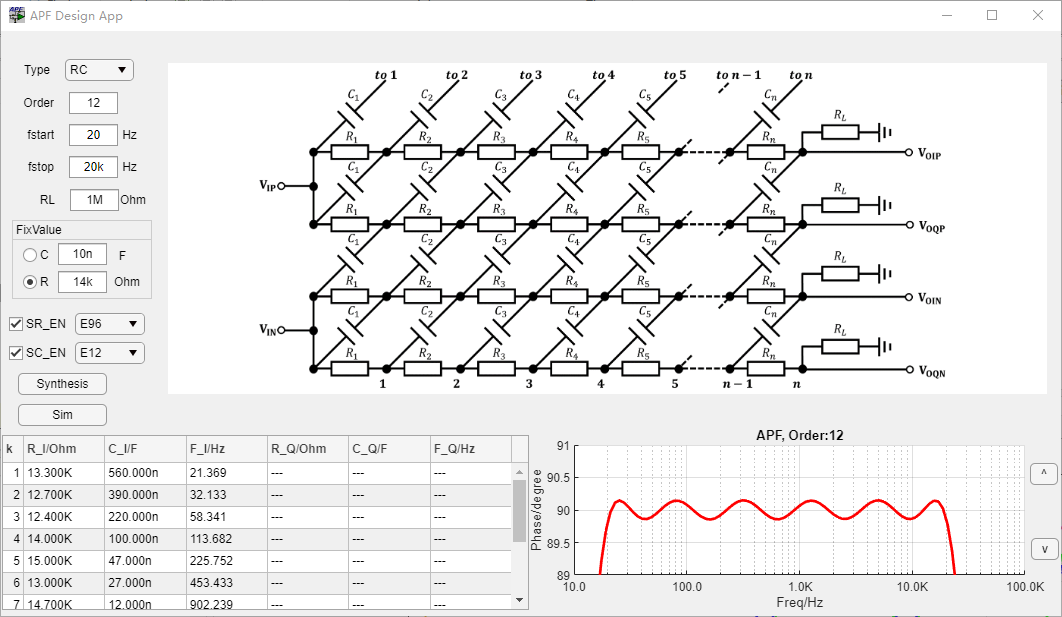The height and width of the screenshot is (617, 1062).
Task: Click the Synthesis button
Action: tap(62, 383)
